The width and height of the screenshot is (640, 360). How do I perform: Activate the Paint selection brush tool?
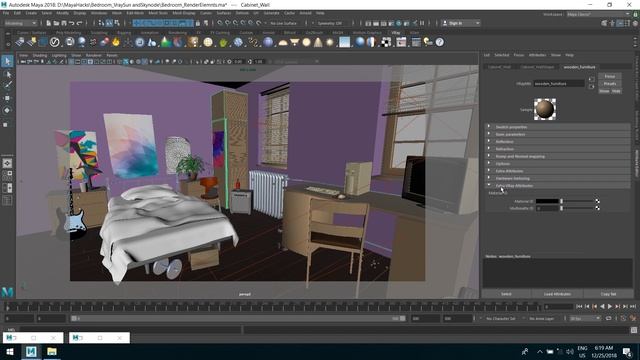coord(7,85)
